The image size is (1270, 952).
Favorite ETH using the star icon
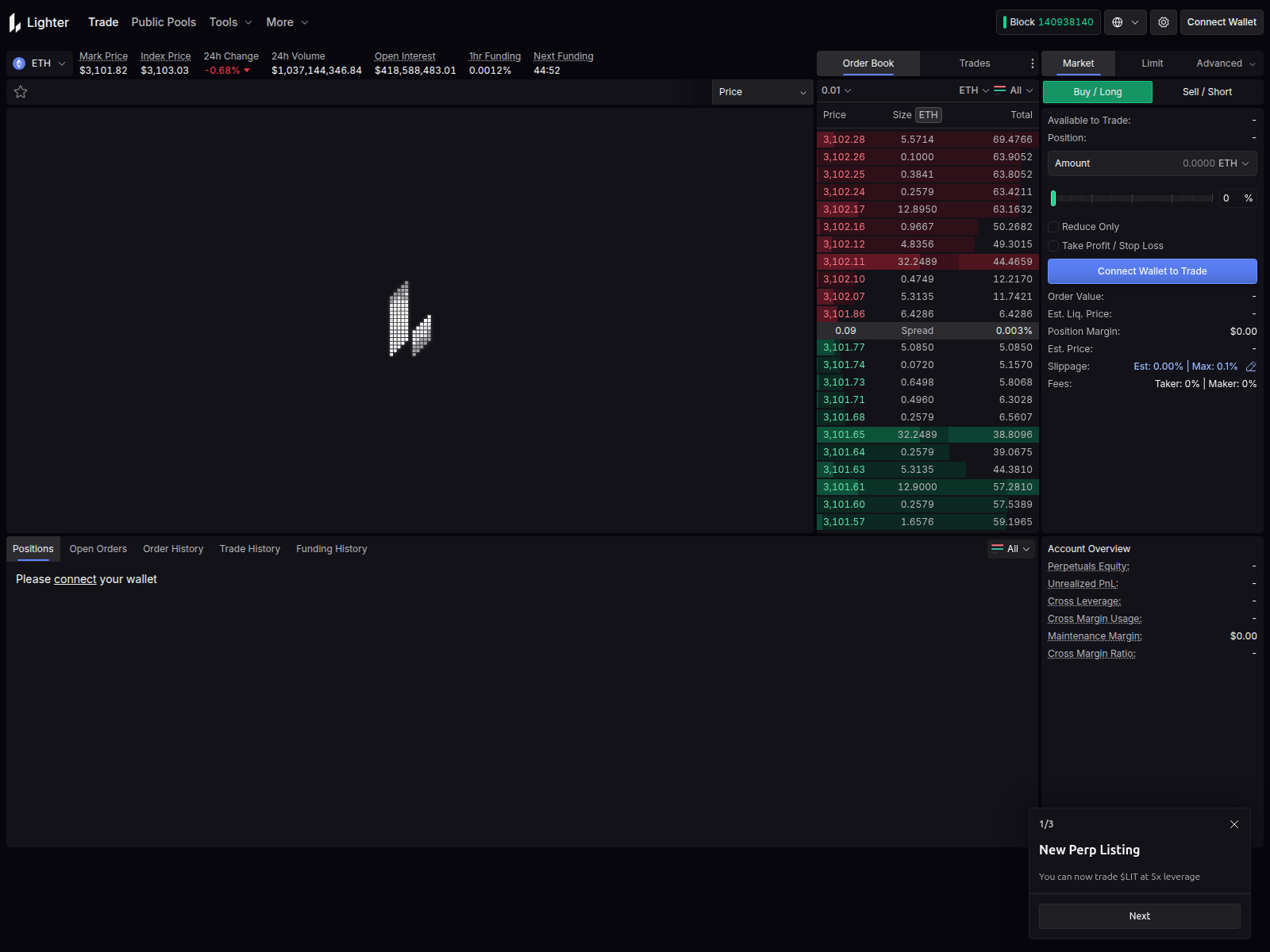click(21, 91)
